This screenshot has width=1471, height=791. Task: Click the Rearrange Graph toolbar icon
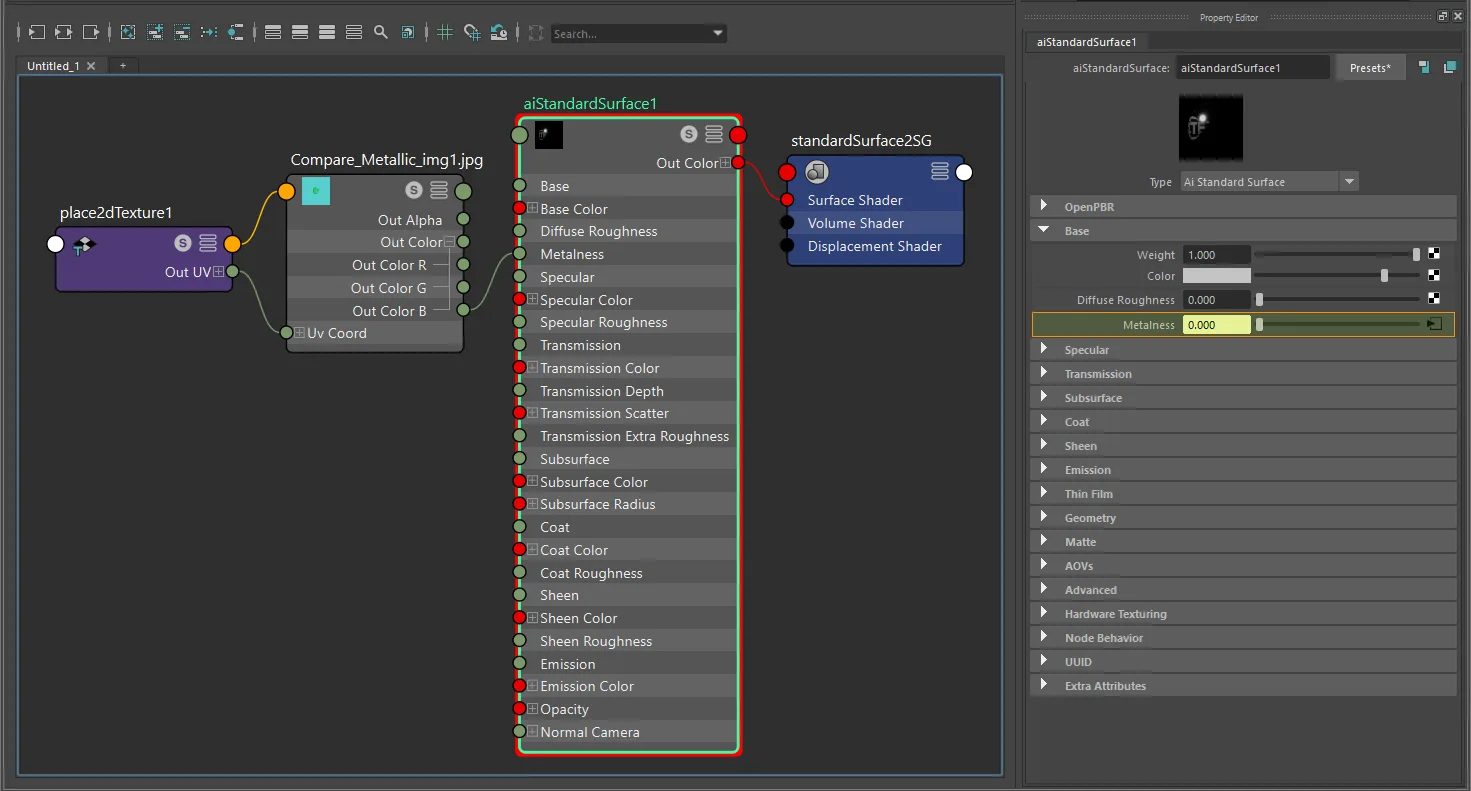(x=209, y=33)
